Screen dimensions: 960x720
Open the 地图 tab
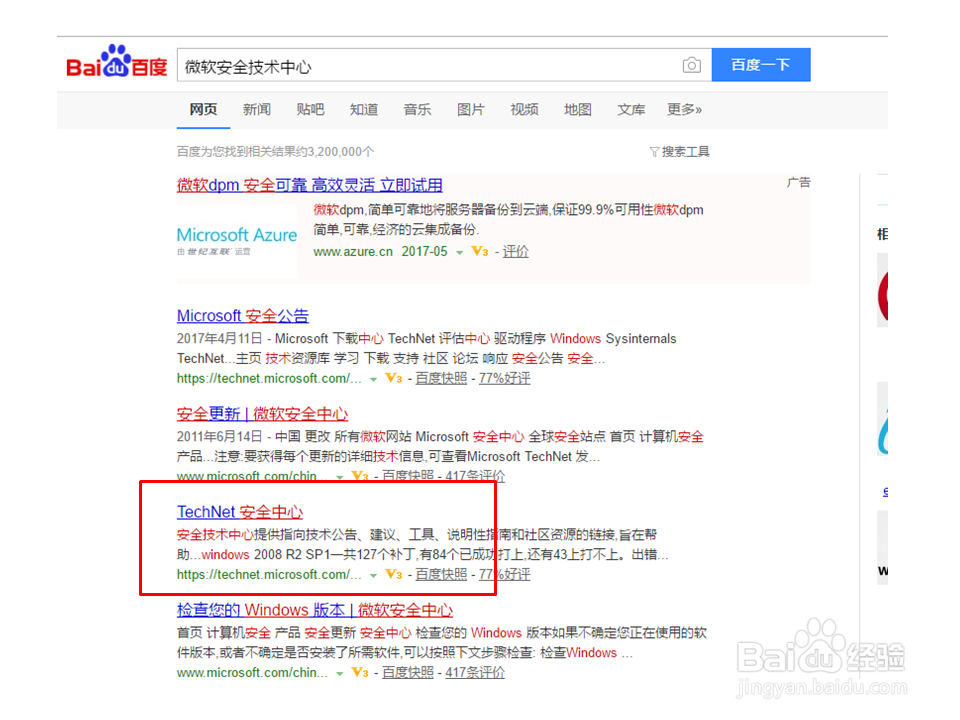point(577,110)
